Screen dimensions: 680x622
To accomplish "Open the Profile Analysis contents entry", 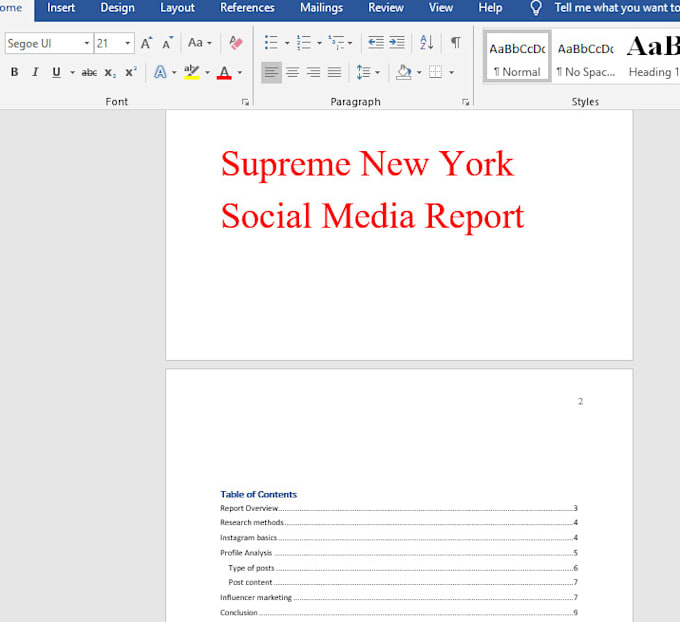I will pos(399,553).
